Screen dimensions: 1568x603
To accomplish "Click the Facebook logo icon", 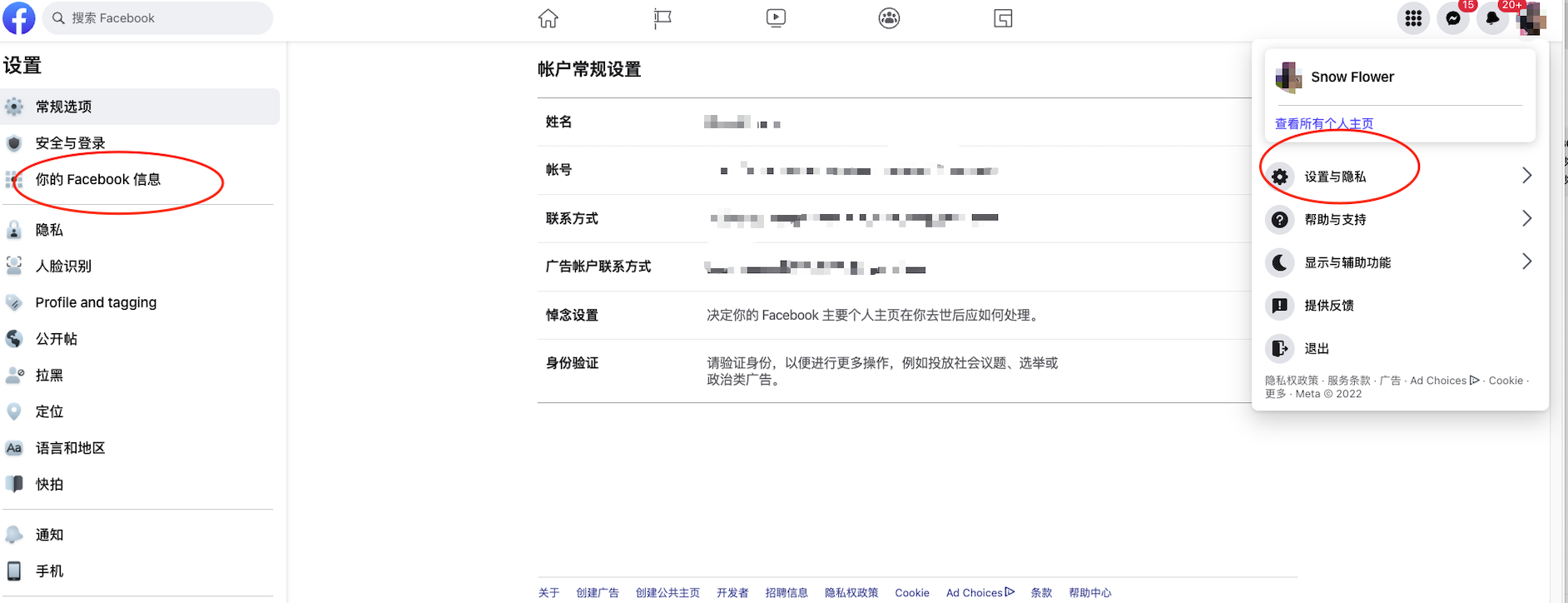I will [x=18, y=17].
